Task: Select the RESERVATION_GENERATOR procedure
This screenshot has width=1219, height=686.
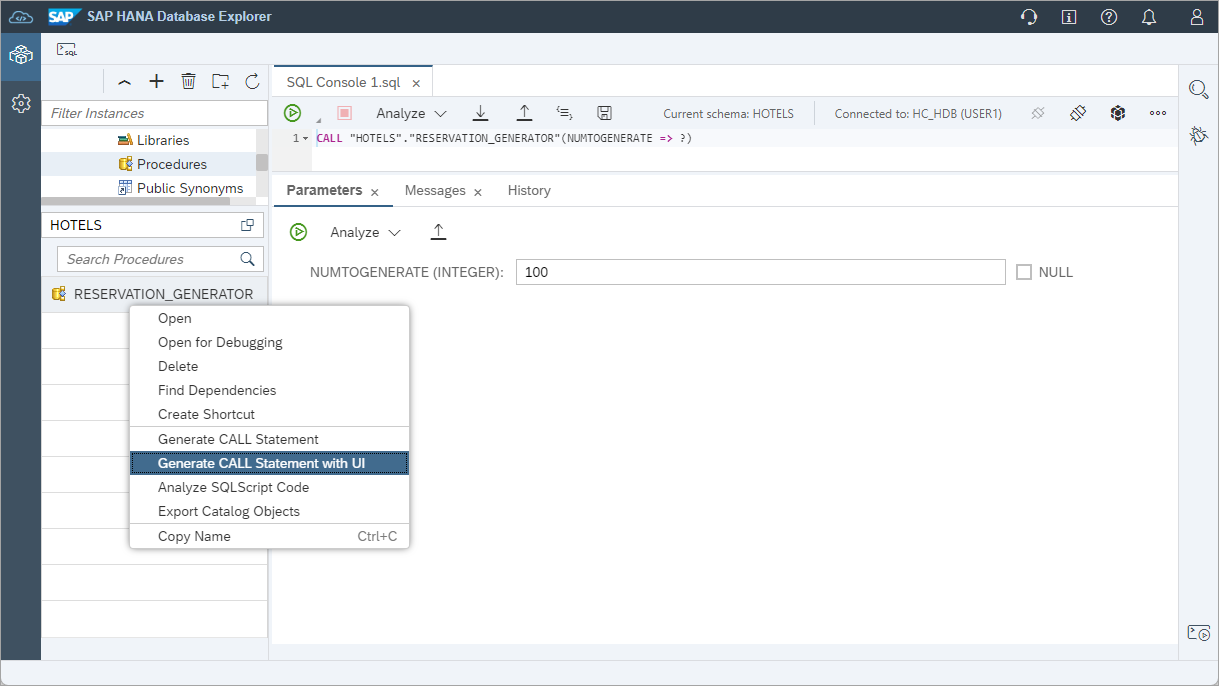Action: click(x=154, y=294)
